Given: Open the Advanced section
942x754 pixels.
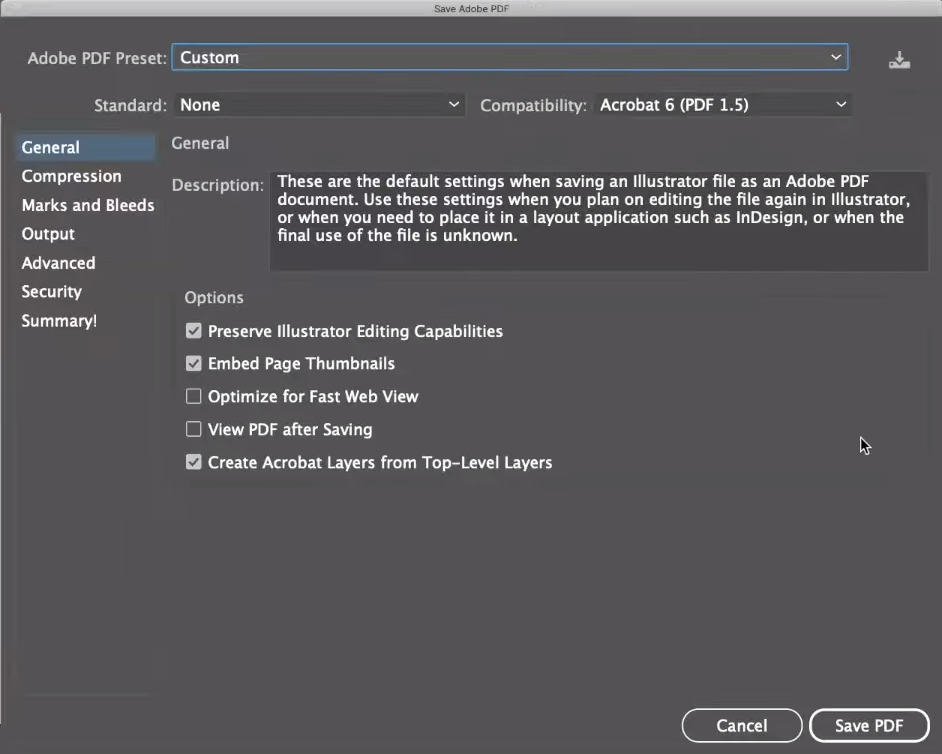Looking at the screenshot, I should pyautogui.click(x=58, y=263).
